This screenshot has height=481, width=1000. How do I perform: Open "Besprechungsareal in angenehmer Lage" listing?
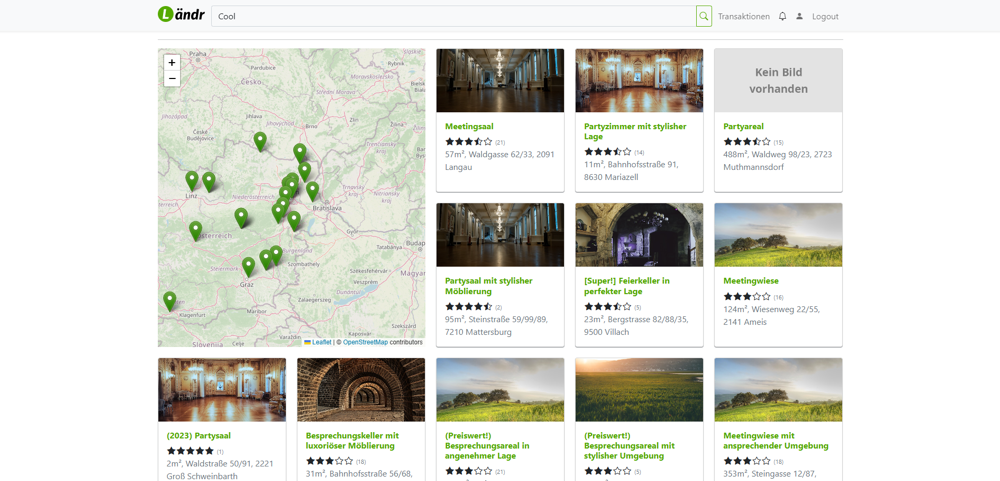coord(487,446)
